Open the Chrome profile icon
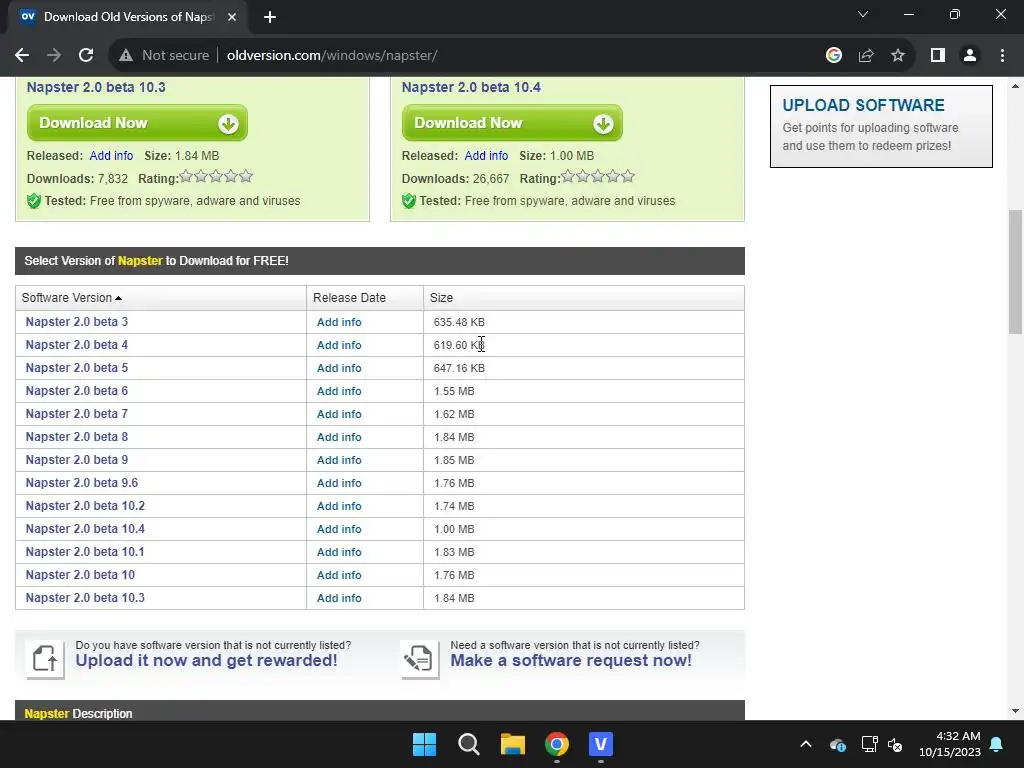Viewport: 1024px width, 768px height. click(970, 56)
